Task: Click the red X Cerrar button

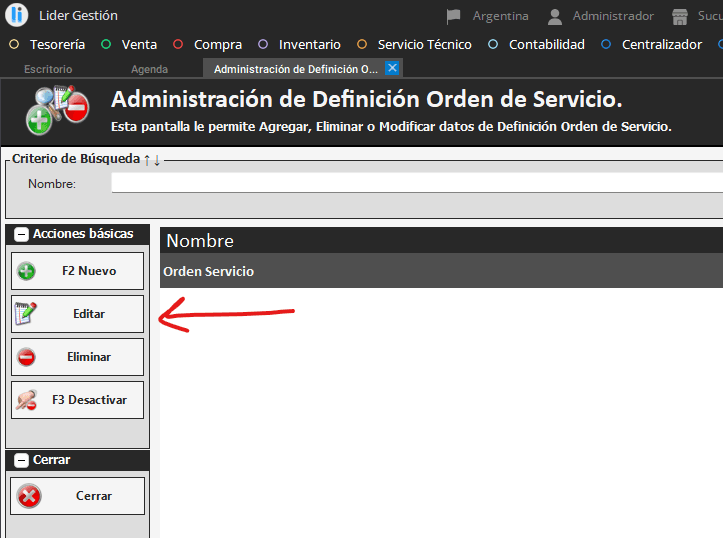Action: 78,496
